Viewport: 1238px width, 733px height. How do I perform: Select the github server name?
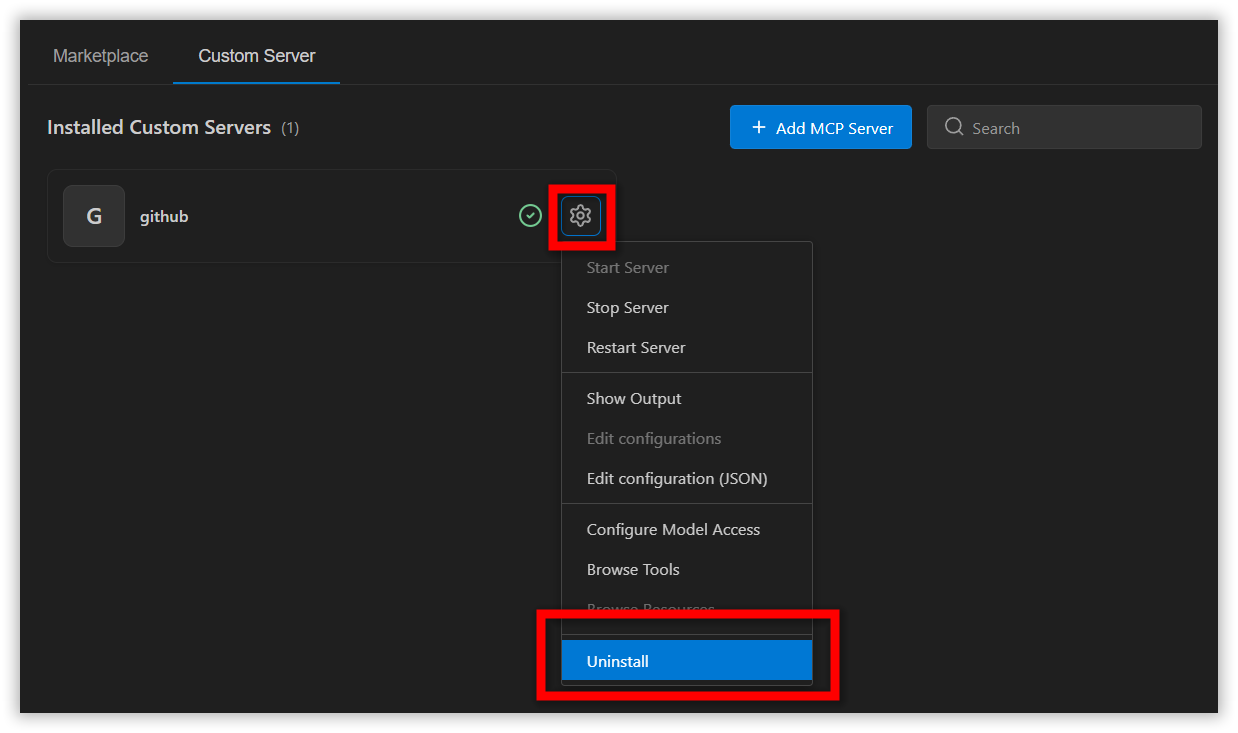click(164, 216)
